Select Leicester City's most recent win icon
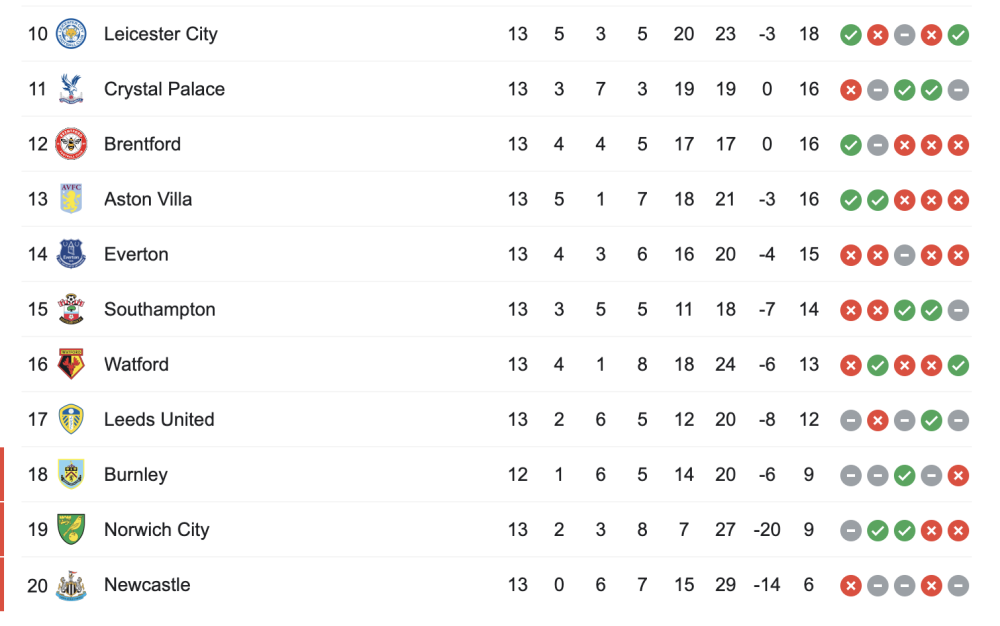Screen dimensions: 1000x626 (x=958, y=35)
